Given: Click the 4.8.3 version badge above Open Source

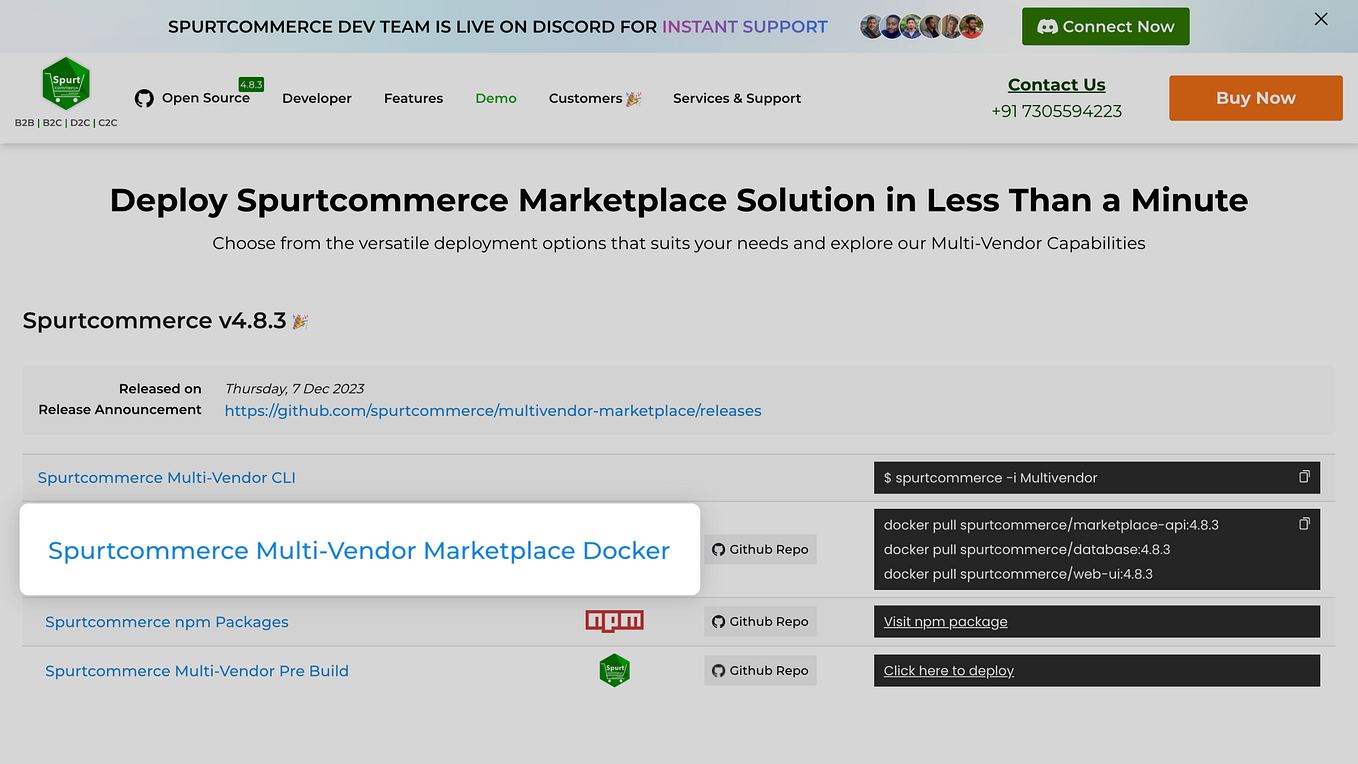Looking at the screenshot, I should [x=253, y=84].
